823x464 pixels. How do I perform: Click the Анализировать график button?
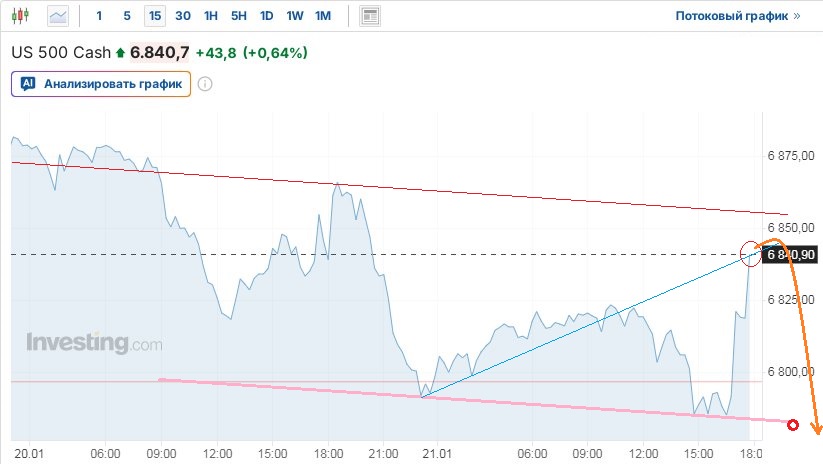pyautogui.click(x=101, y=84)
